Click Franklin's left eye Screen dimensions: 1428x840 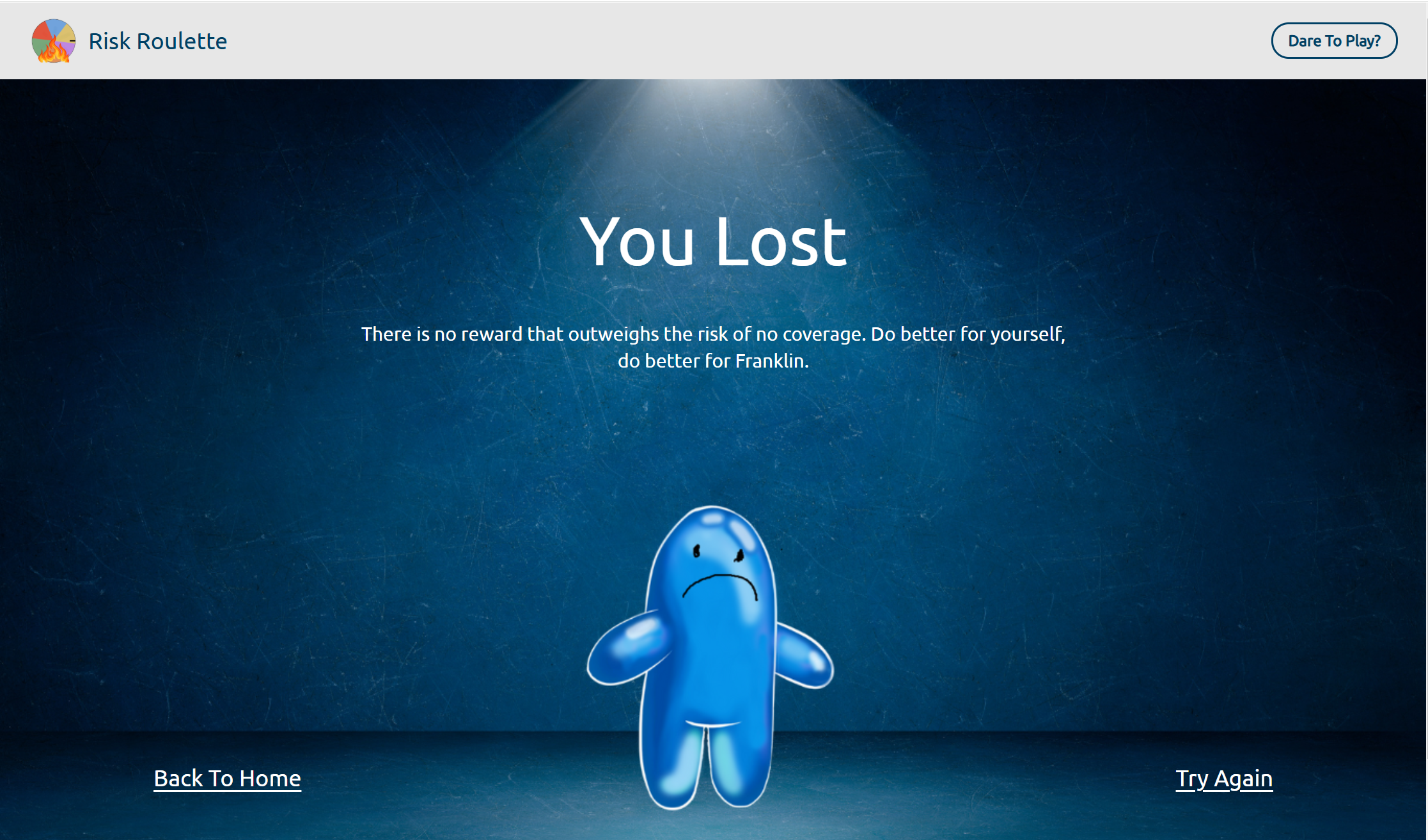coord(697,551)
